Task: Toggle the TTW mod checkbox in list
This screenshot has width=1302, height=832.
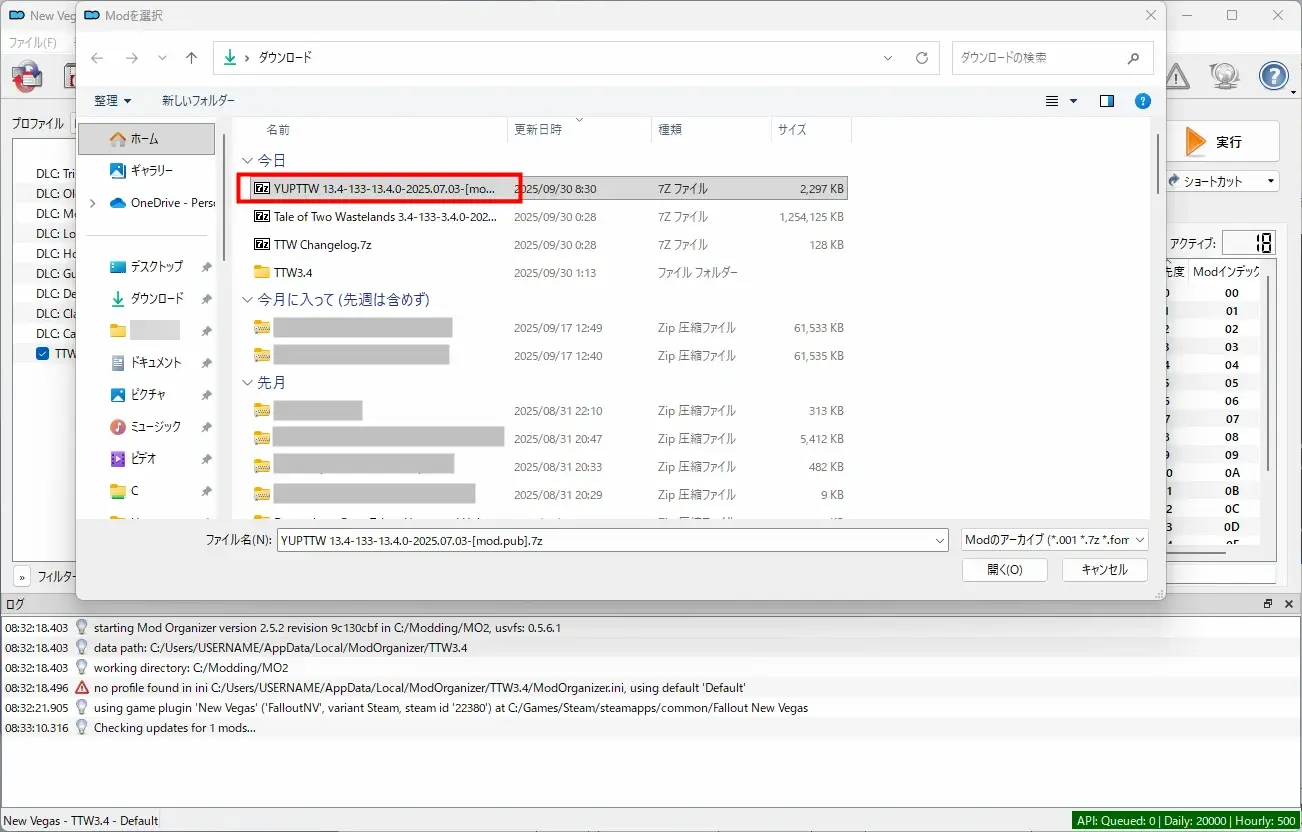Action: (42, 353)
